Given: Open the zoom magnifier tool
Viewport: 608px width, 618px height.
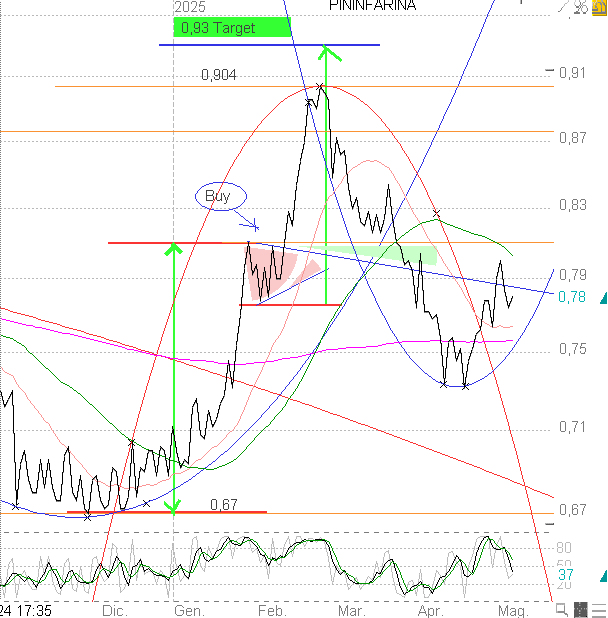Looking at the screenshot, I should (x=561, y=609).
